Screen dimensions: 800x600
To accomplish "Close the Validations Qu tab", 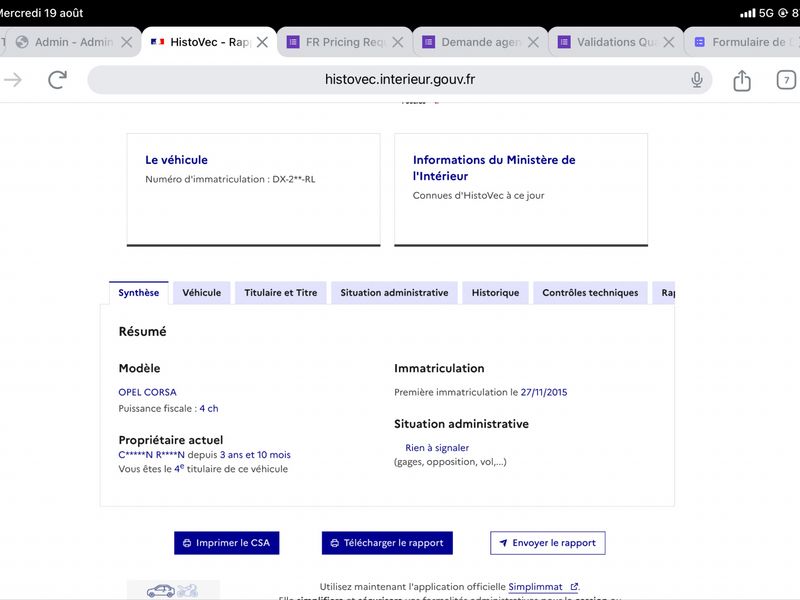I will (x=668, y=42).
